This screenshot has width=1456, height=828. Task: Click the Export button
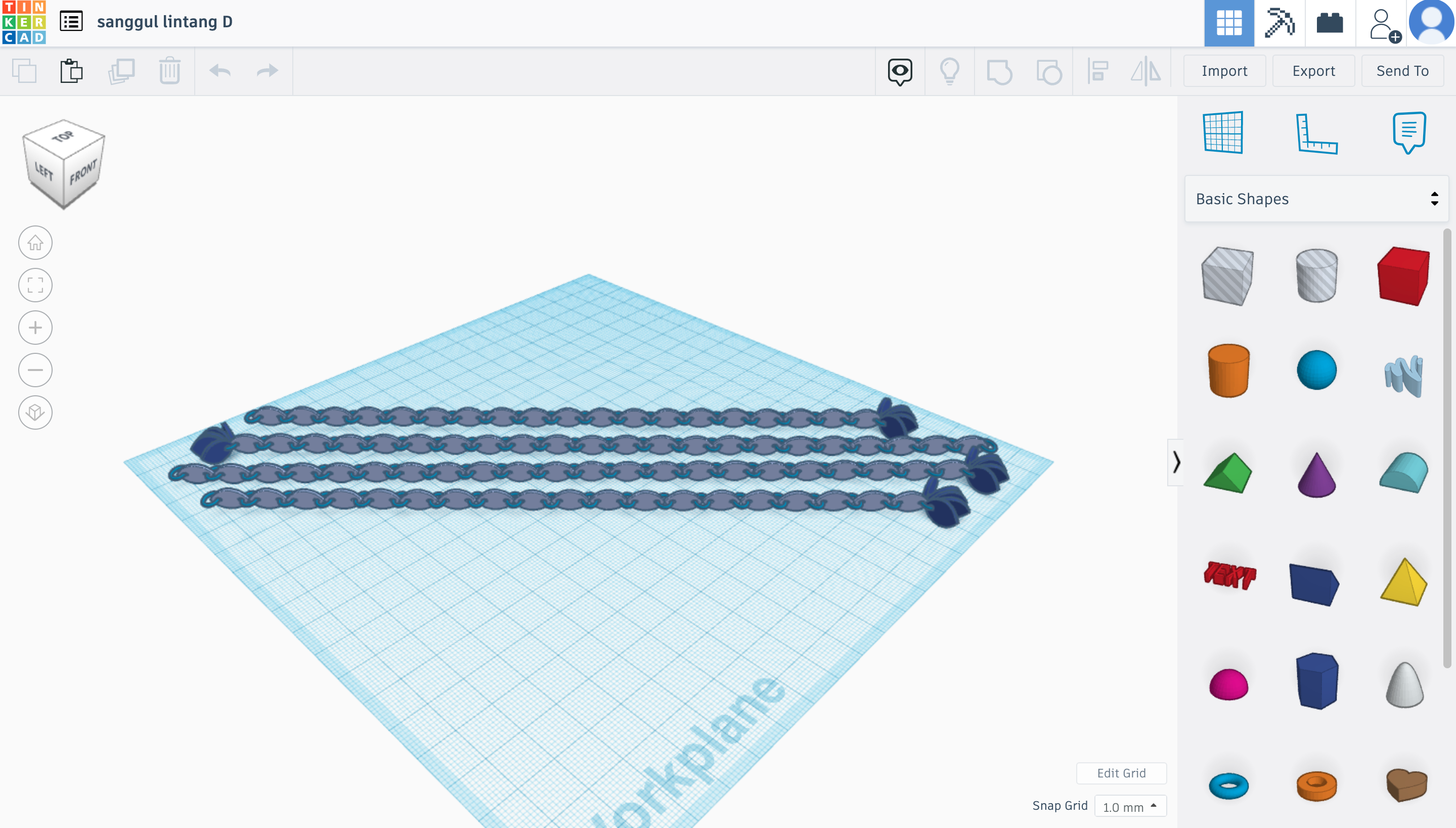click(1313, 71)
